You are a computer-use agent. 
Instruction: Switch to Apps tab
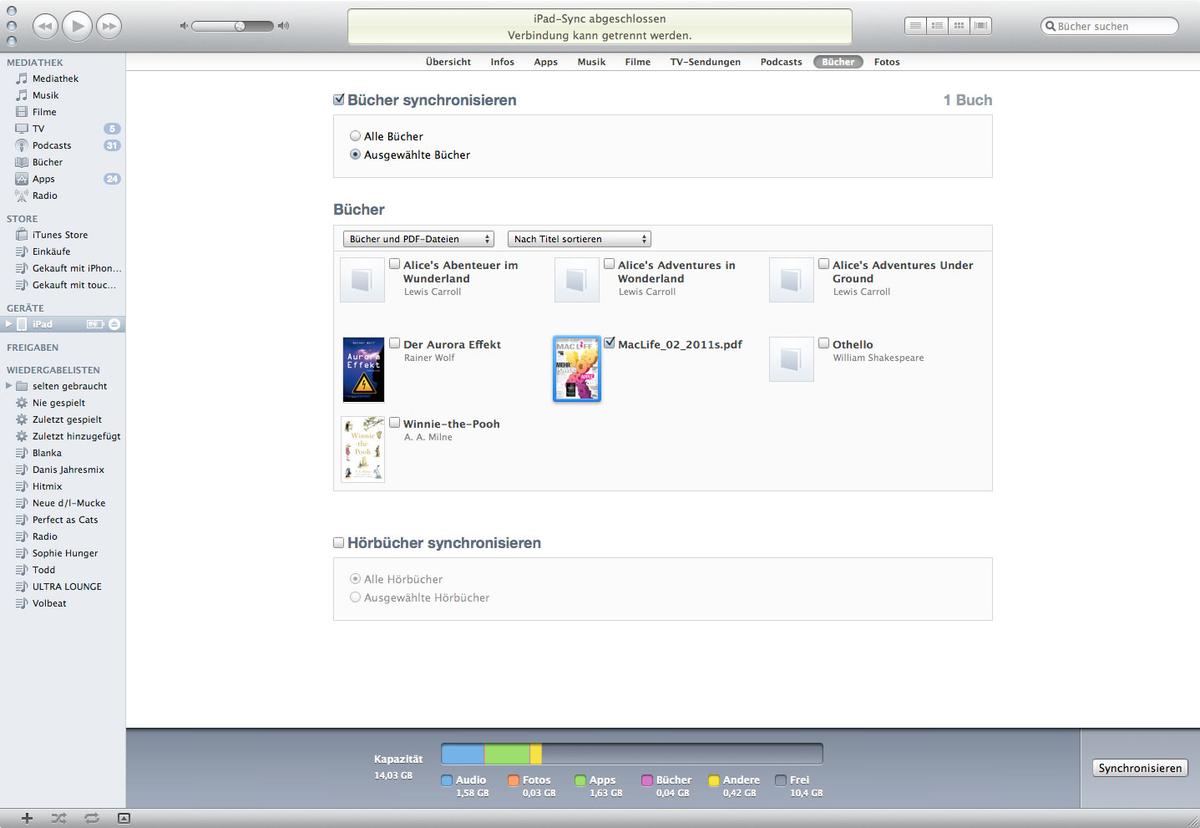click(546, 62)
